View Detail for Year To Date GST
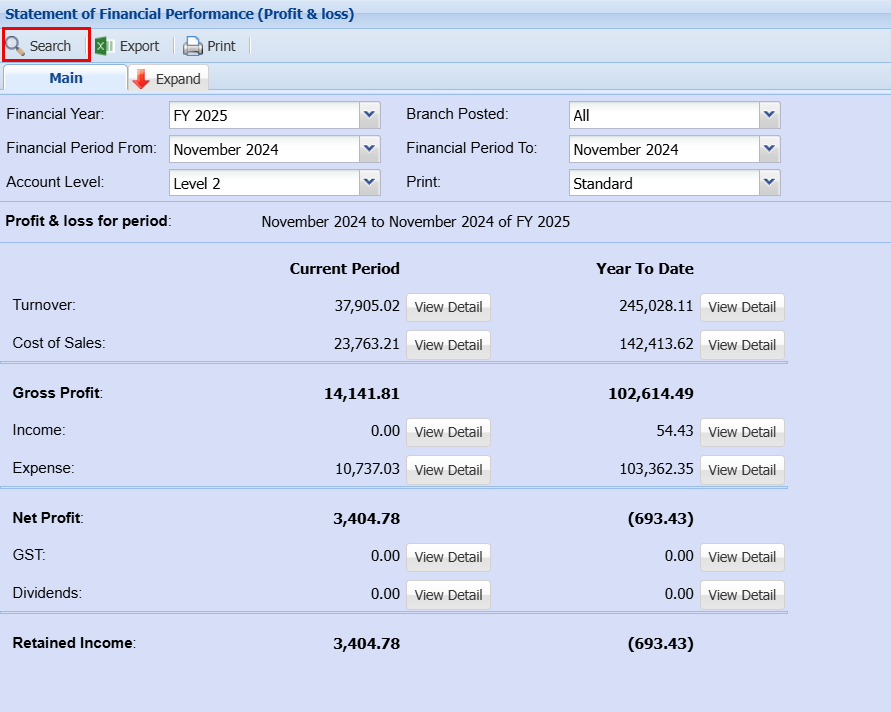 click(742, 557)
